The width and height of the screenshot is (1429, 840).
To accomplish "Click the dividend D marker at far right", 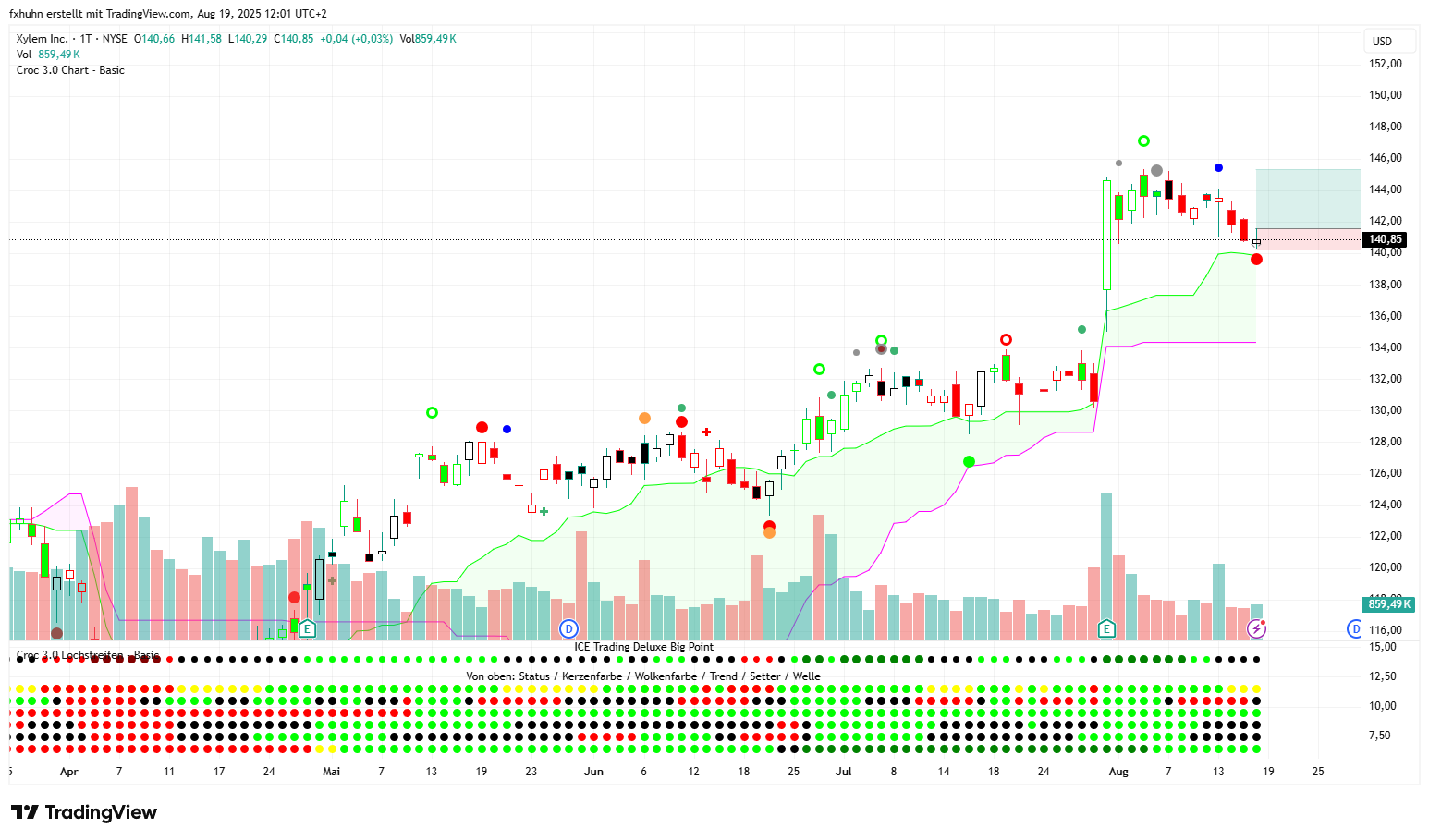I will click(1355, 629).
